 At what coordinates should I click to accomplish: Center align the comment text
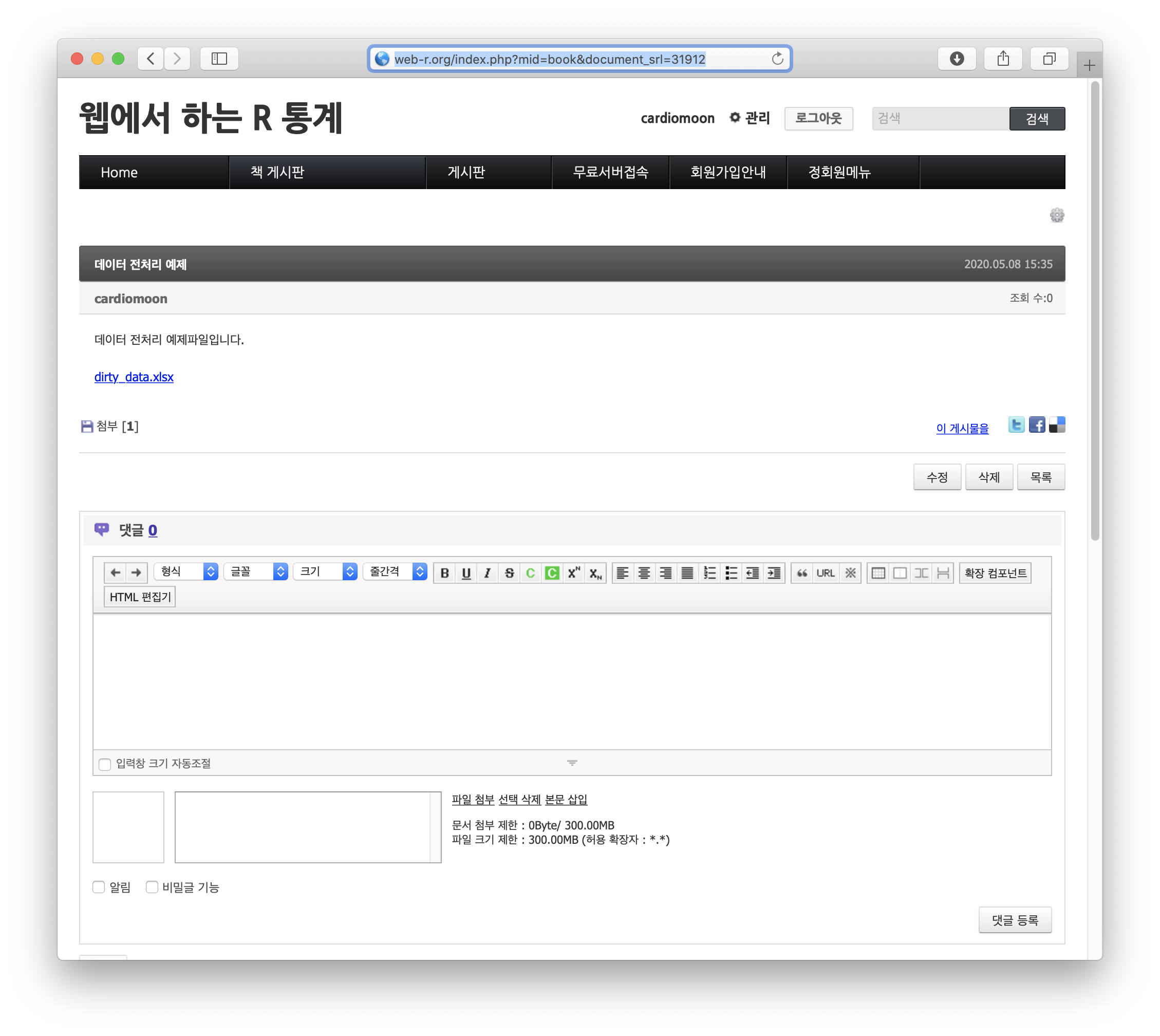click(x=644, y=573)
